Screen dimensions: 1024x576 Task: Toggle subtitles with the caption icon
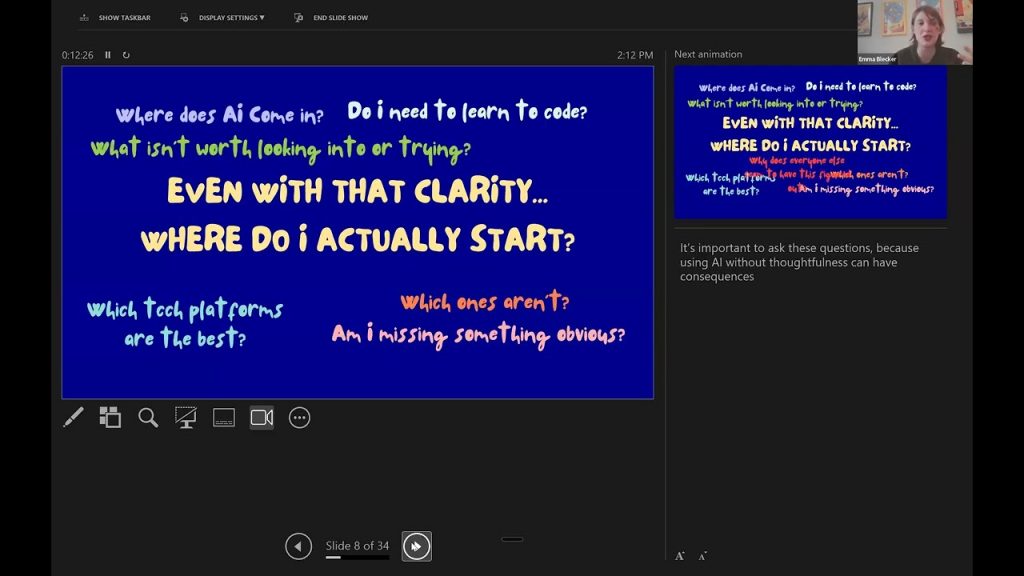224,418
